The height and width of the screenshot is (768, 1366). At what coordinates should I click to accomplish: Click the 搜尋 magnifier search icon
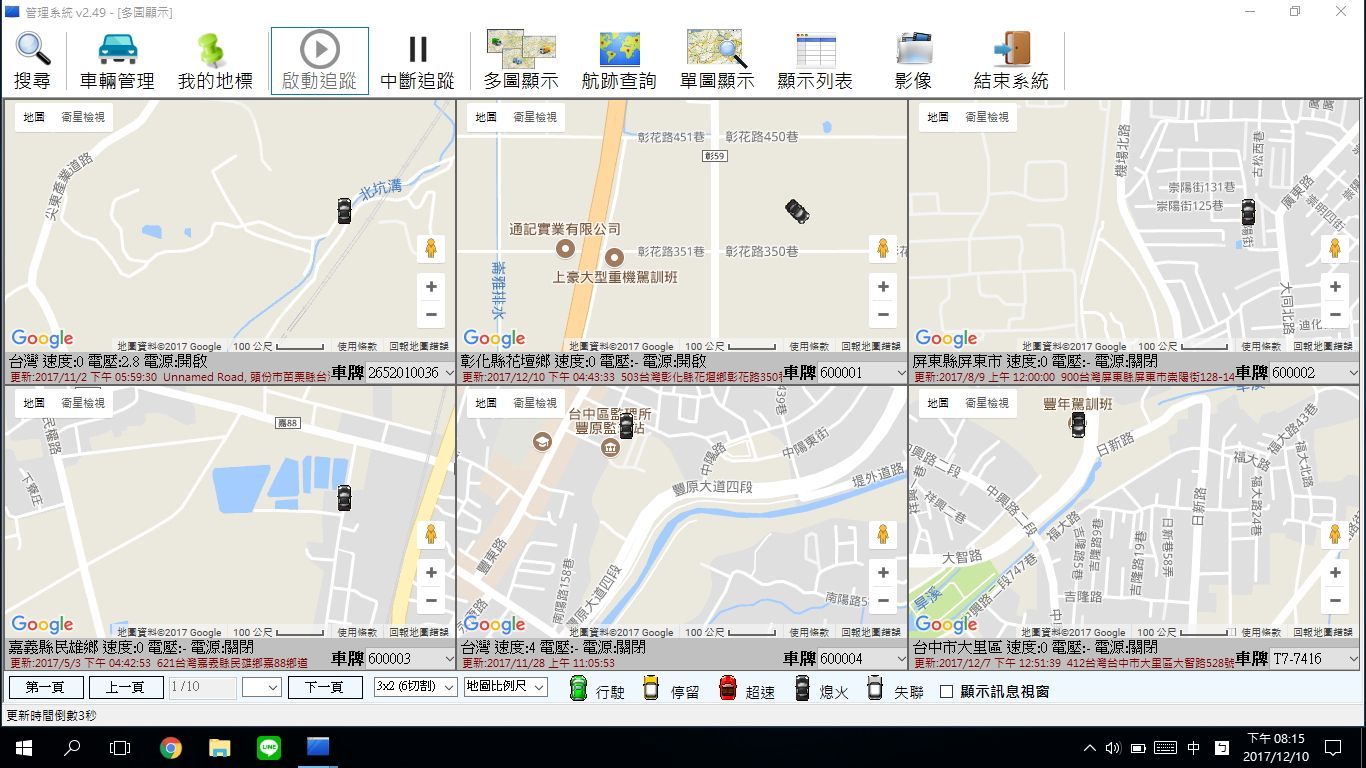click(32, 60)
